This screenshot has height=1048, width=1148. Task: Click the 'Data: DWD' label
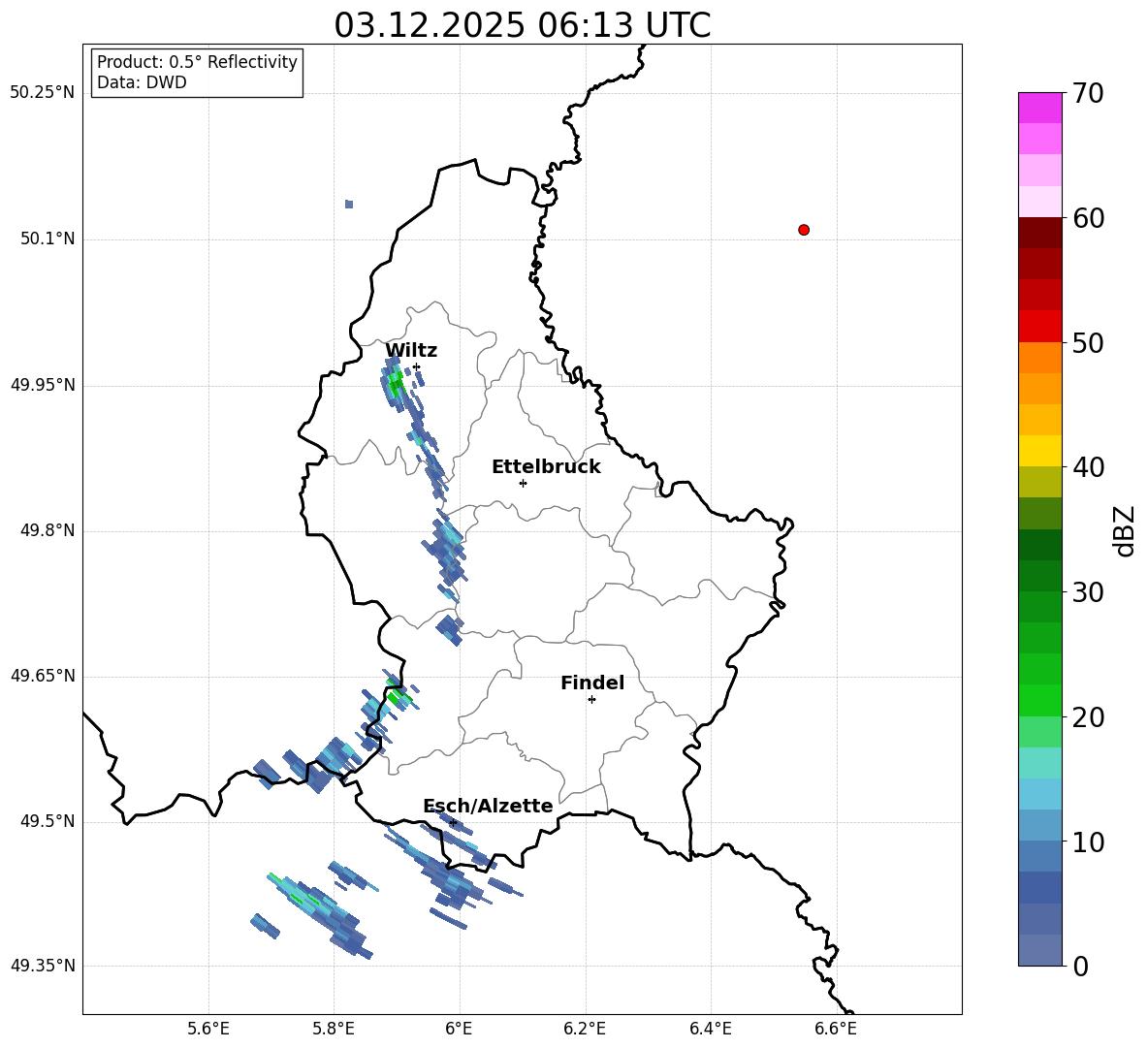tap(142, 82)
